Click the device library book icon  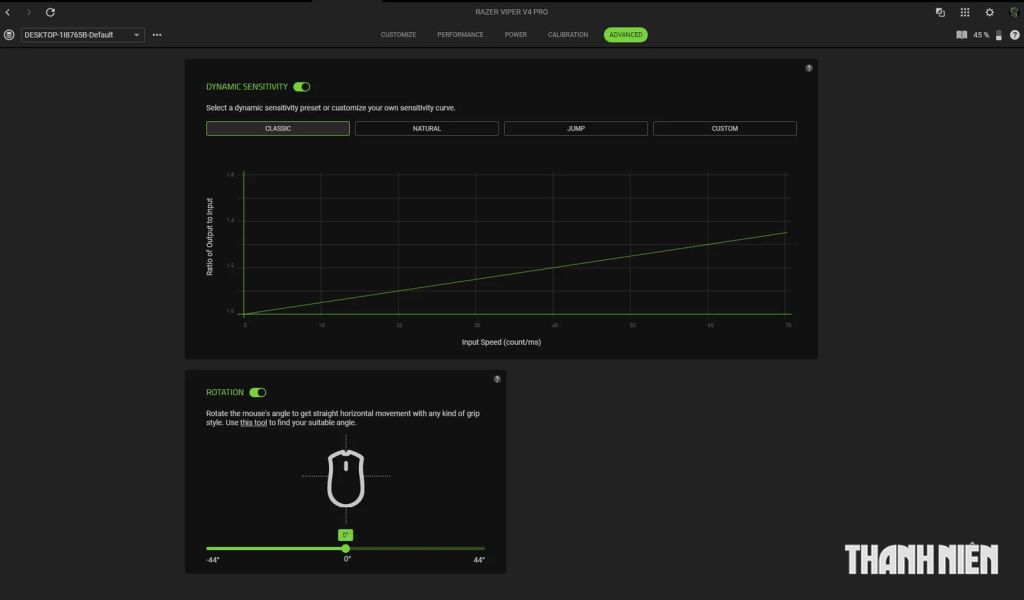click(x=961, y=34)
